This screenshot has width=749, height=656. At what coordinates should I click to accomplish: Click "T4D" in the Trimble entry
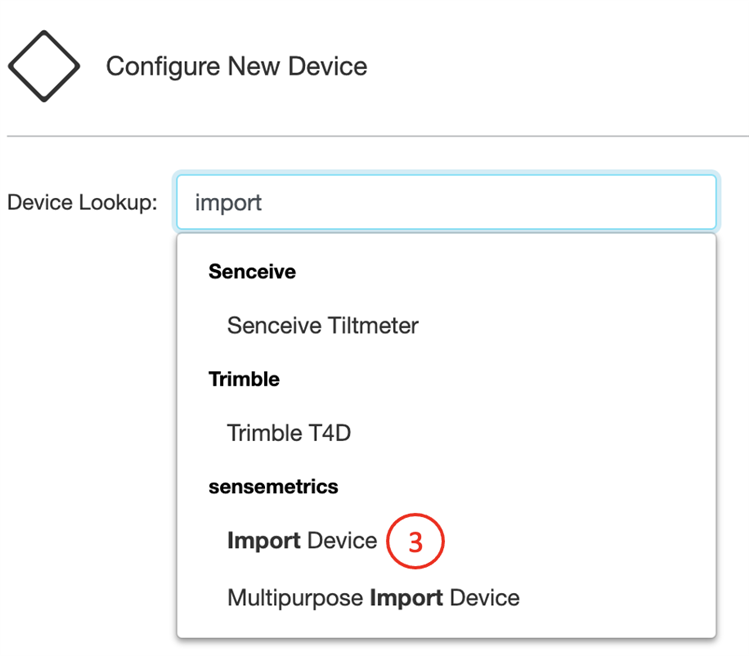329,433
